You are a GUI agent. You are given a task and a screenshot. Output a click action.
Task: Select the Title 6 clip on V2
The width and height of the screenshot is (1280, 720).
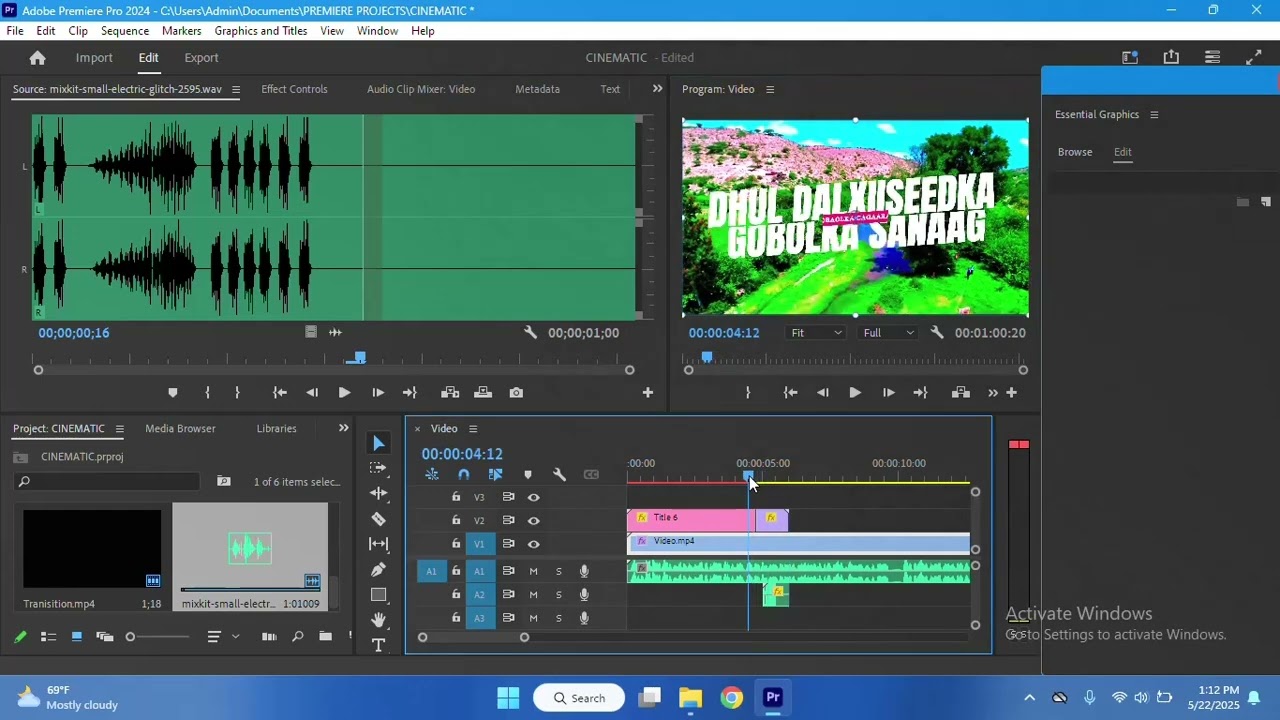pyautogui.click(x=690, y=519)
